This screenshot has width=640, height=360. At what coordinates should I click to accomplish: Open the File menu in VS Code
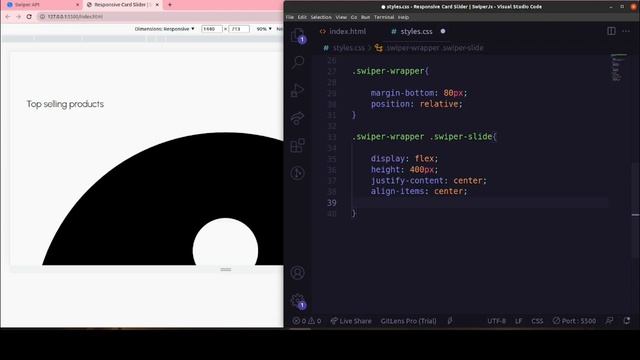(290, 17)
